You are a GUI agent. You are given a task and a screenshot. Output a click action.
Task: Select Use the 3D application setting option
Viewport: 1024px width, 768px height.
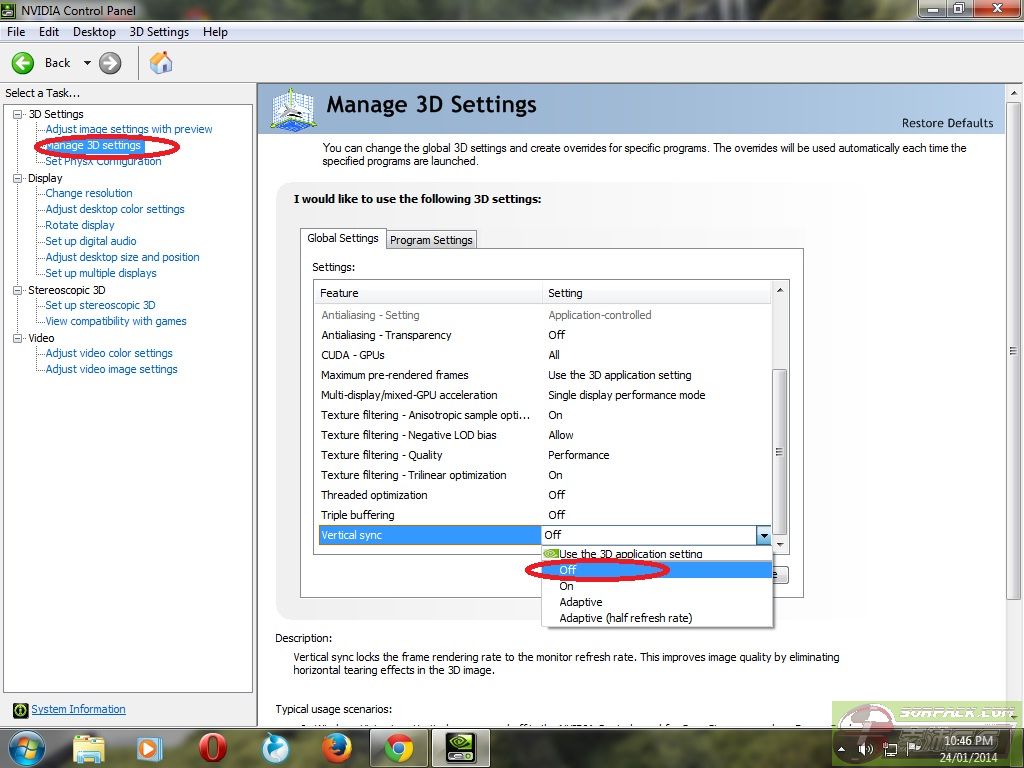coord(630,554)
